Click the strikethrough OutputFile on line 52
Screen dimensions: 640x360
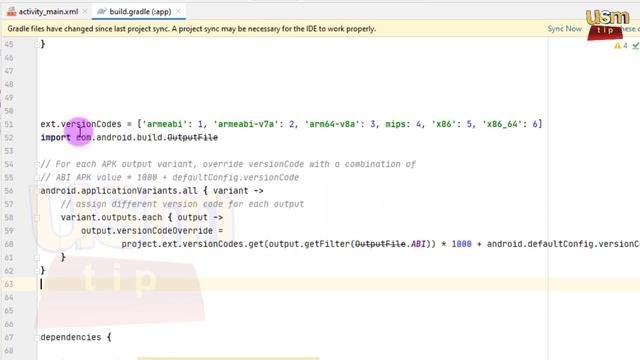(193, 138)
